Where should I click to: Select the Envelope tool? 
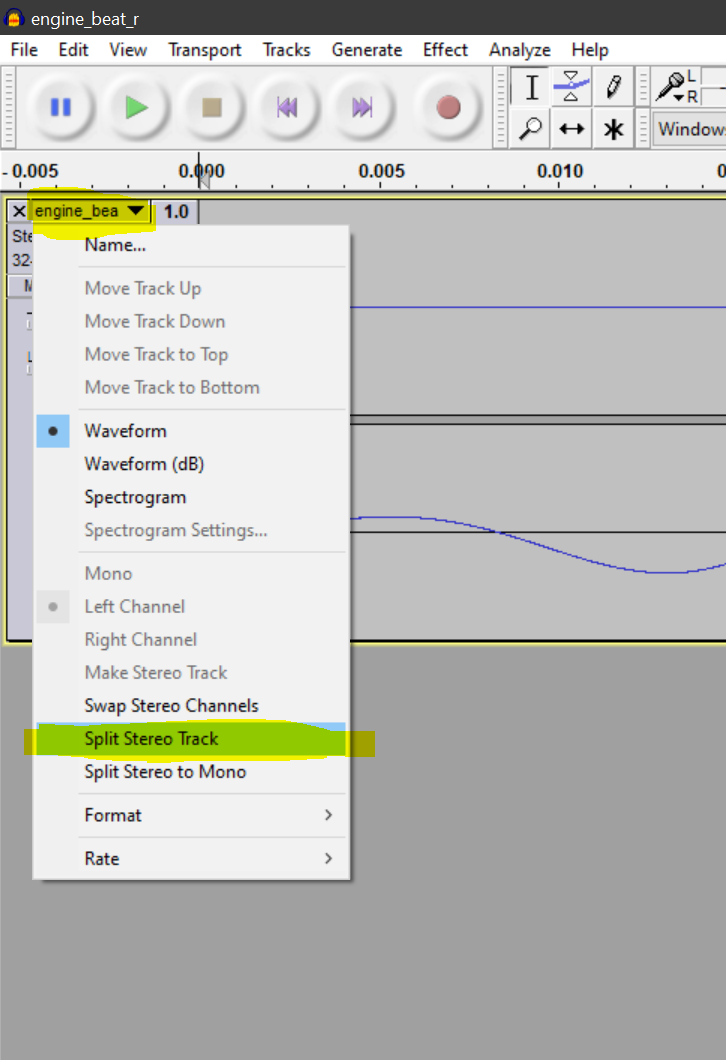571,87
